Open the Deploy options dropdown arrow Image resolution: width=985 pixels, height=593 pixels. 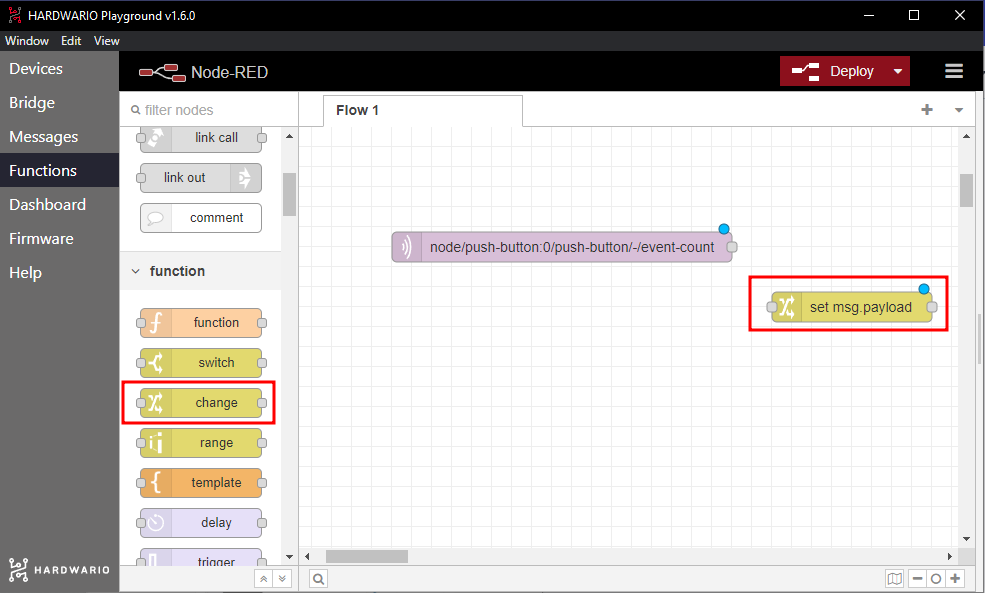tap(898, 71)
